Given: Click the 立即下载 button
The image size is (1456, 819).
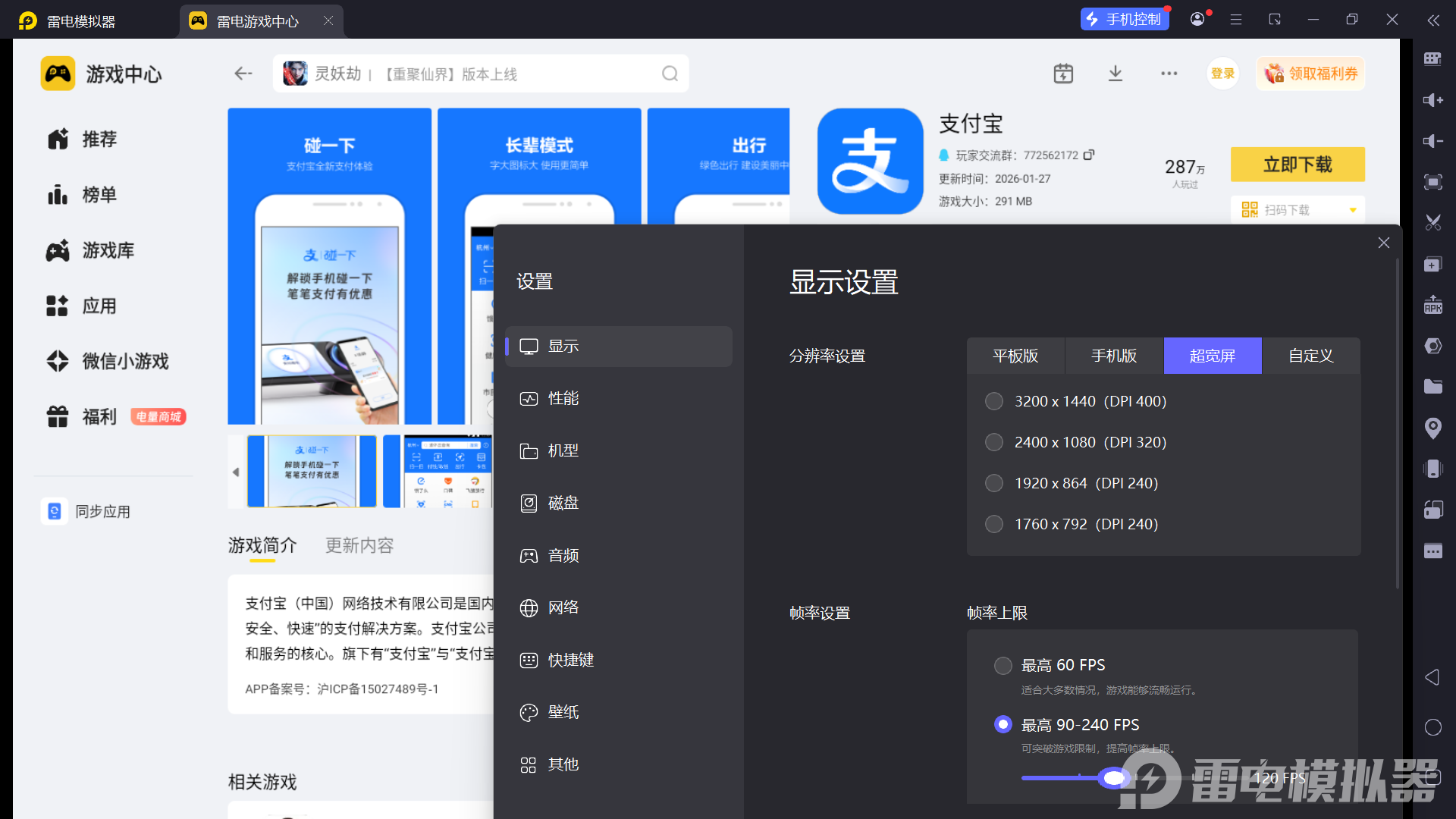Looking at the screenshot, I should 1297,165.
